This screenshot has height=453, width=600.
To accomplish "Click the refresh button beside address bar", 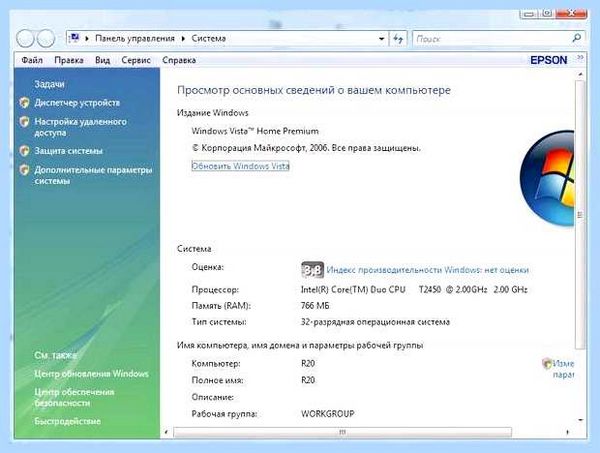I will click(398, 39).
